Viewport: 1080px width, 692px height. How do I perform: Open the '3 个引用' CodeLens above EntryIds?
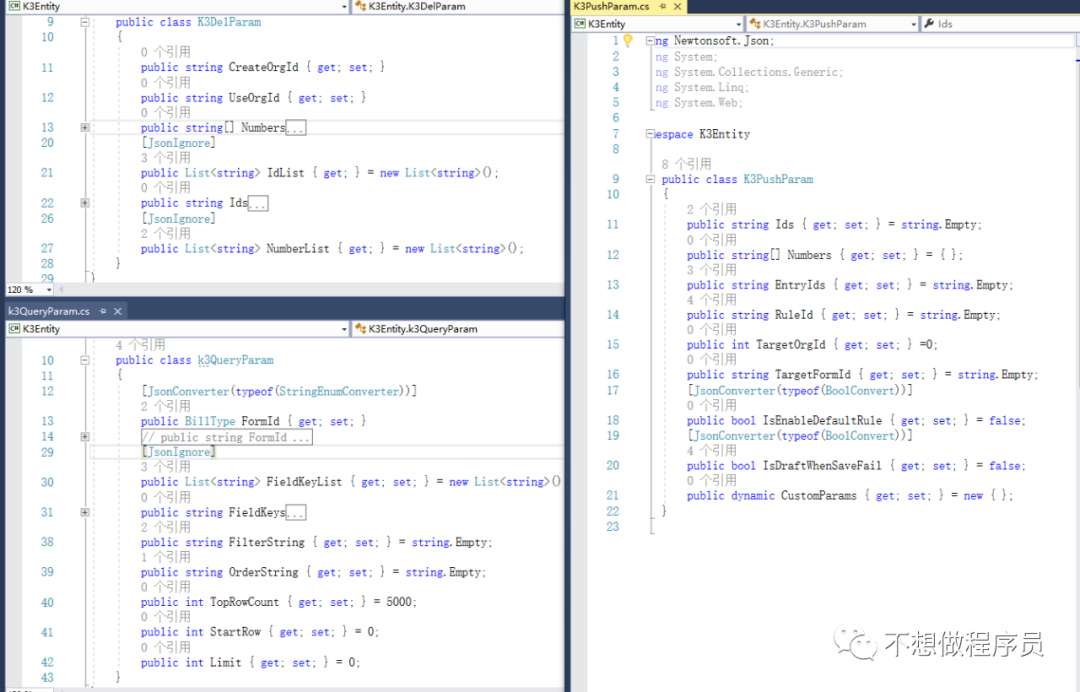tap(712, 269)
